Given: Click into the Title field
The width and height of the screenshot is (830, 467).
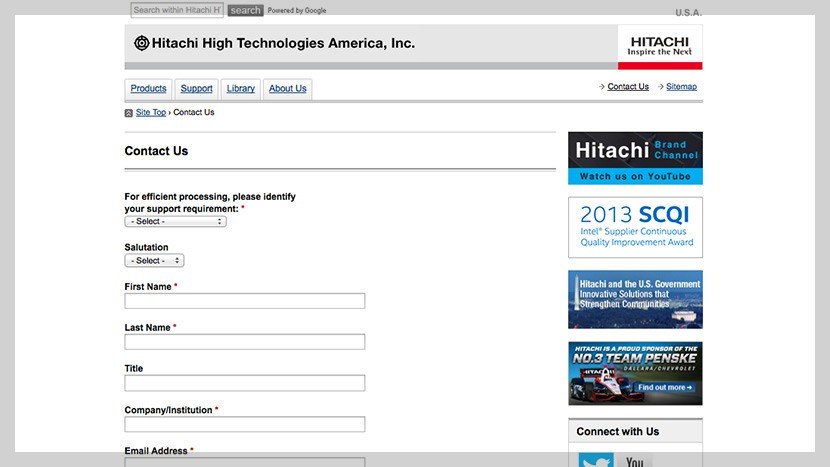Looking at the screenshot, I should [245, 383].
